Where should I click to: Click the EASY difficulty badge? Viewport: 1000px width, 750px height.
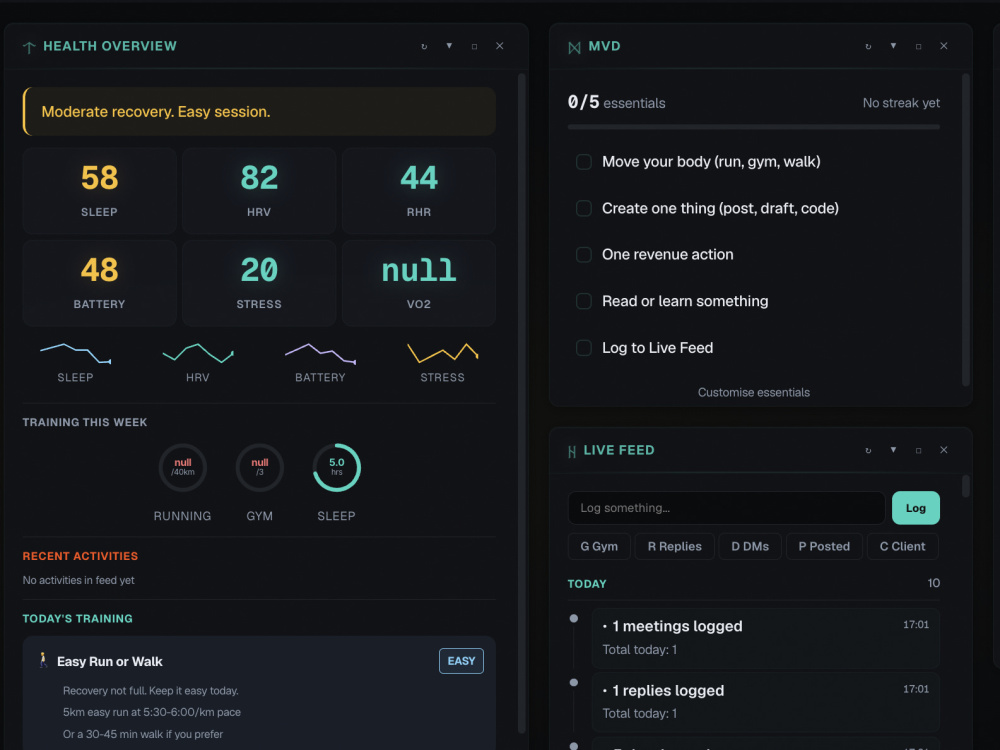tap(461, 661)
